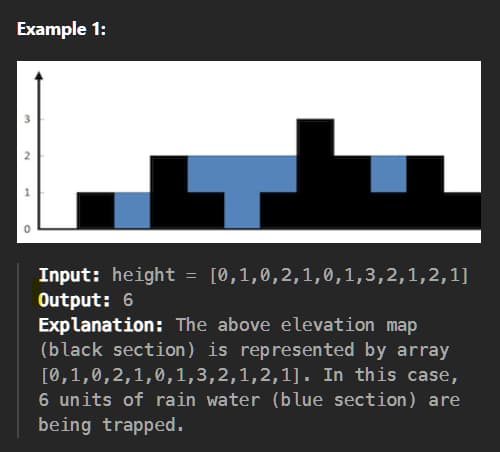The image size is (500, 452).
Task: Click the y-axis label 2
Action: [x=27, y=156]
